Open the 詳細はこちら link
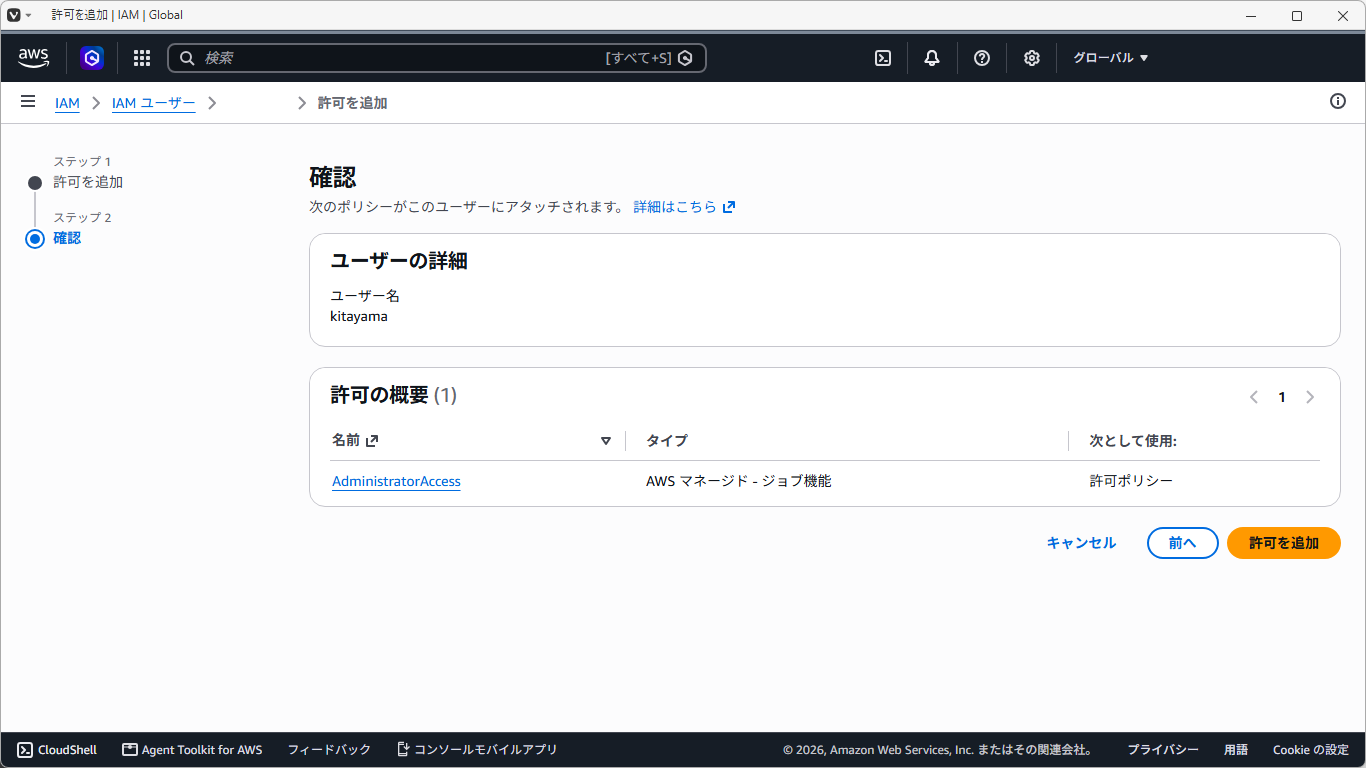The image size is (1366, 768). [x=675, y=207]
